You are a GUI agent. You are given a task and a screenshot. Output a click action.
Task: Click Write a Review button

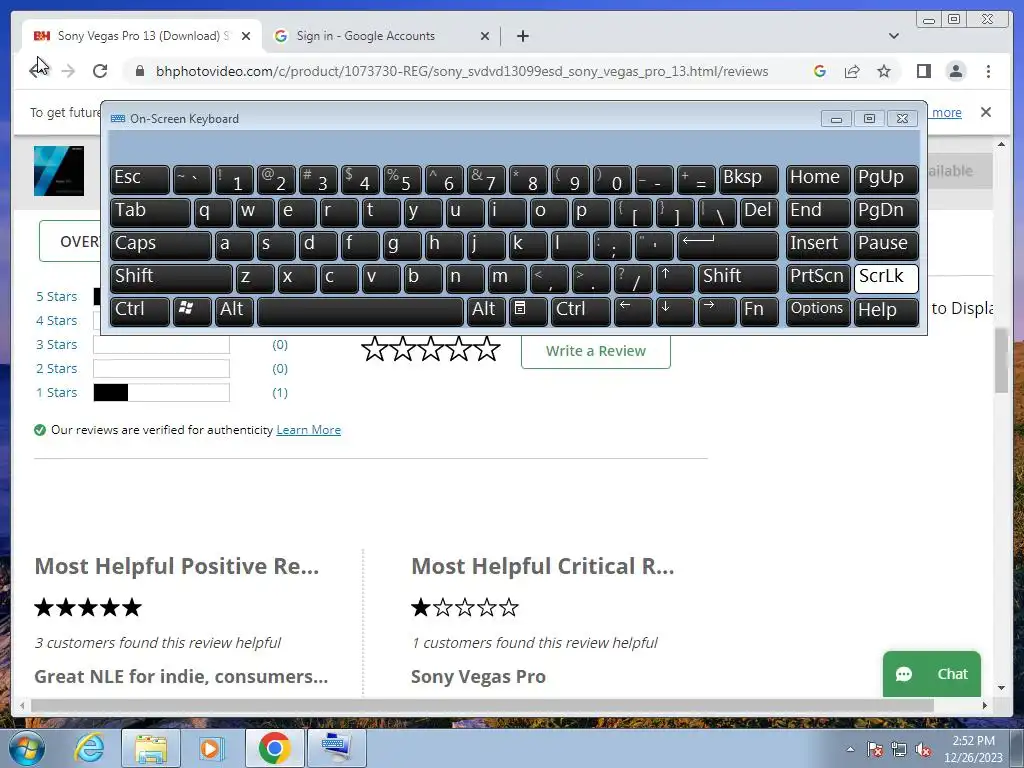596,351
